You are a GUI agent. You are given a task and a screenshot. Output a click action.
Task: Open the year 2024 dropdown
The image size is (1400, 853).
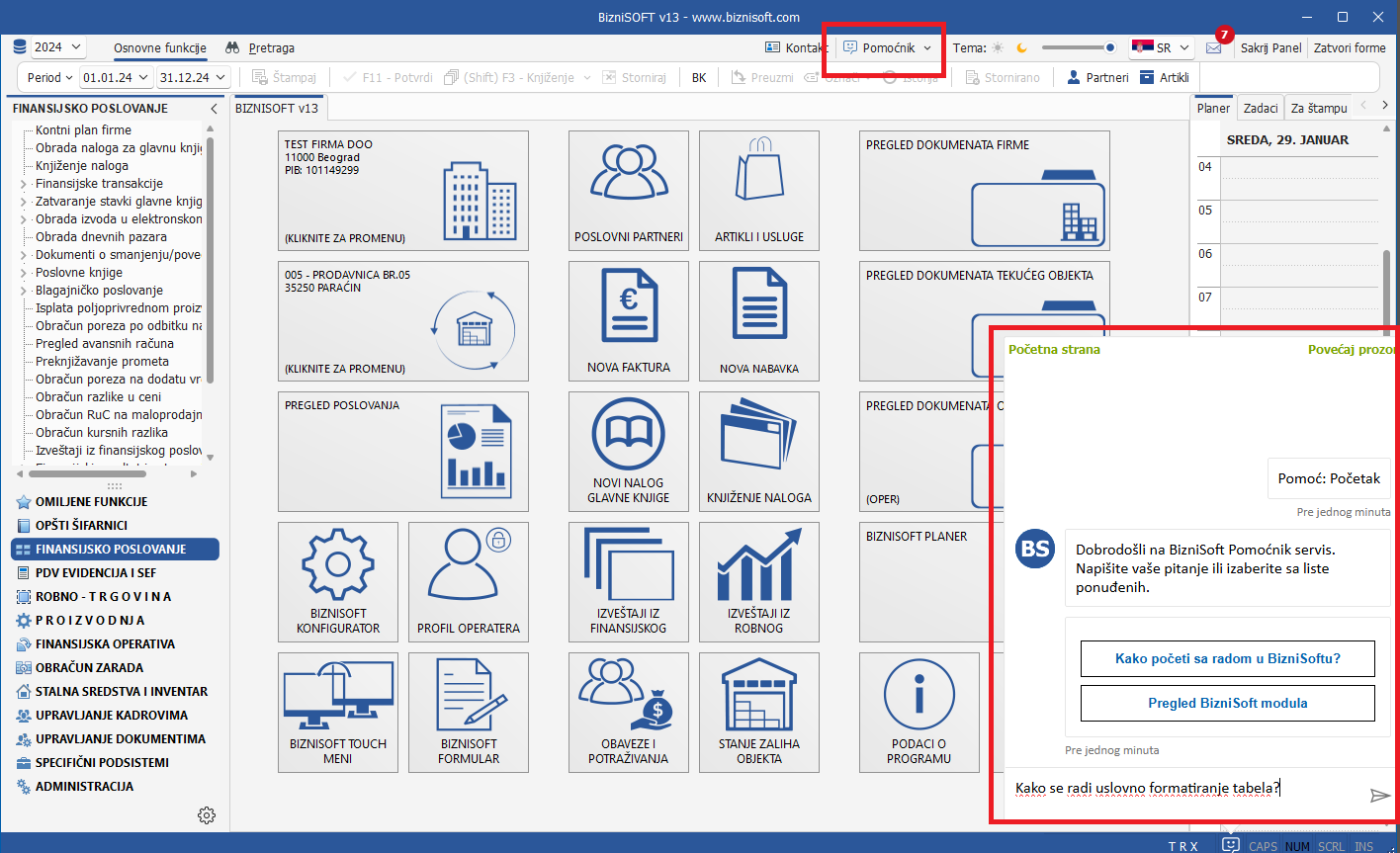point(57,47)
